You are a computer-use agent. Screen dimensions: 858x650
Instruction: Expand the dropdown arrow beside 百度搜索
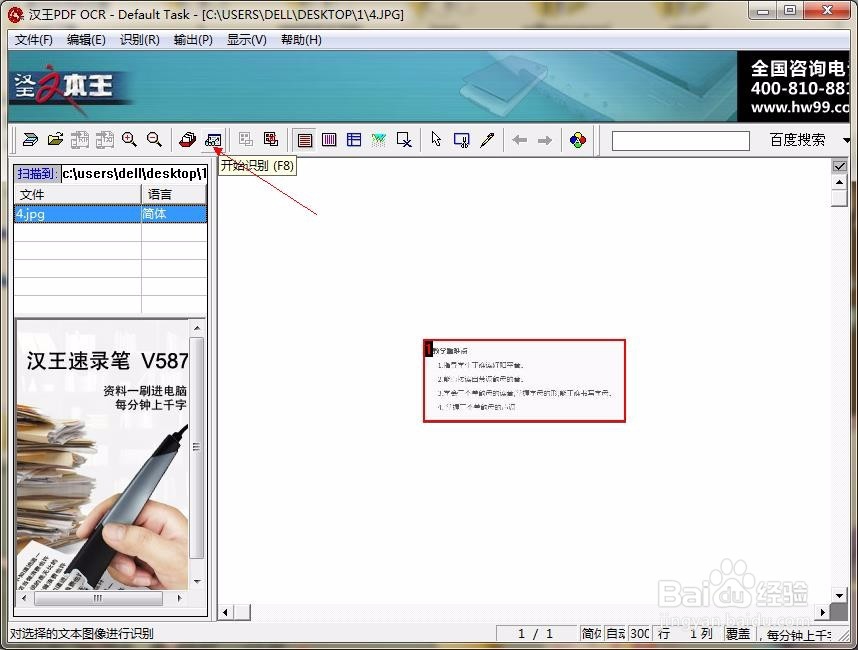(846, 141)
